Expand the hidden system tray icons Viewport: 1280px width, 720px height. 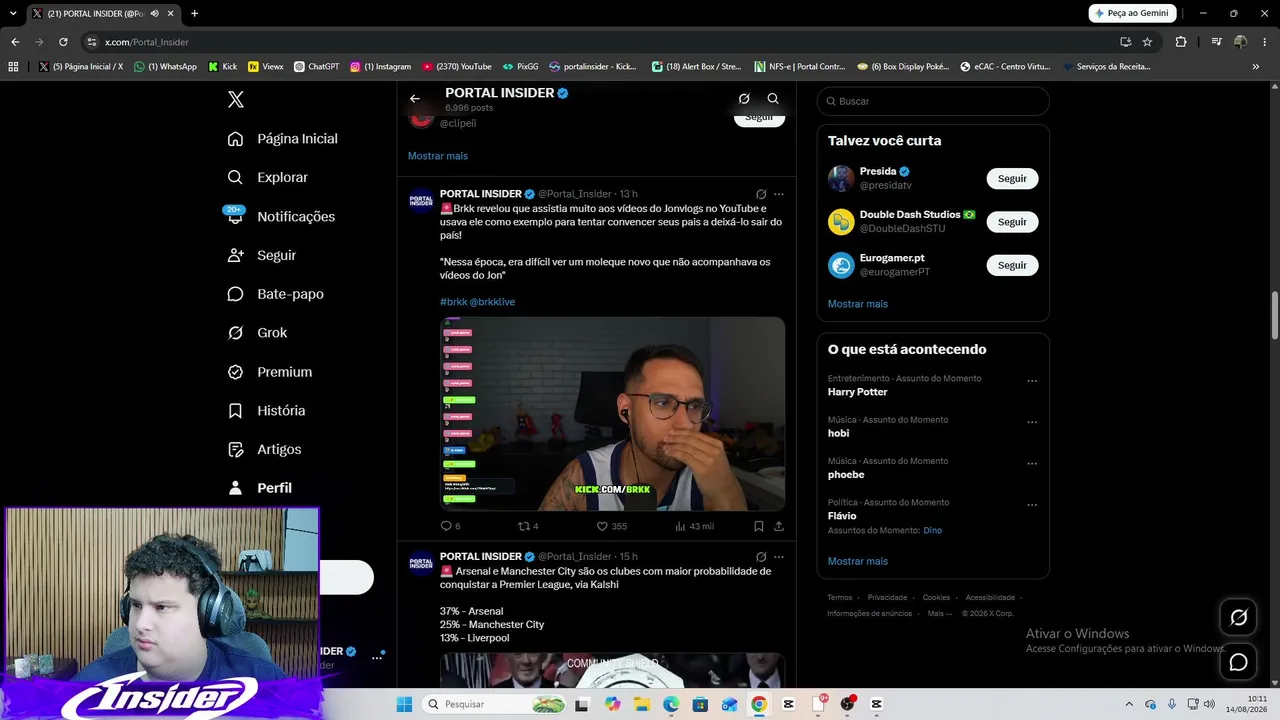click(1129, 704)
